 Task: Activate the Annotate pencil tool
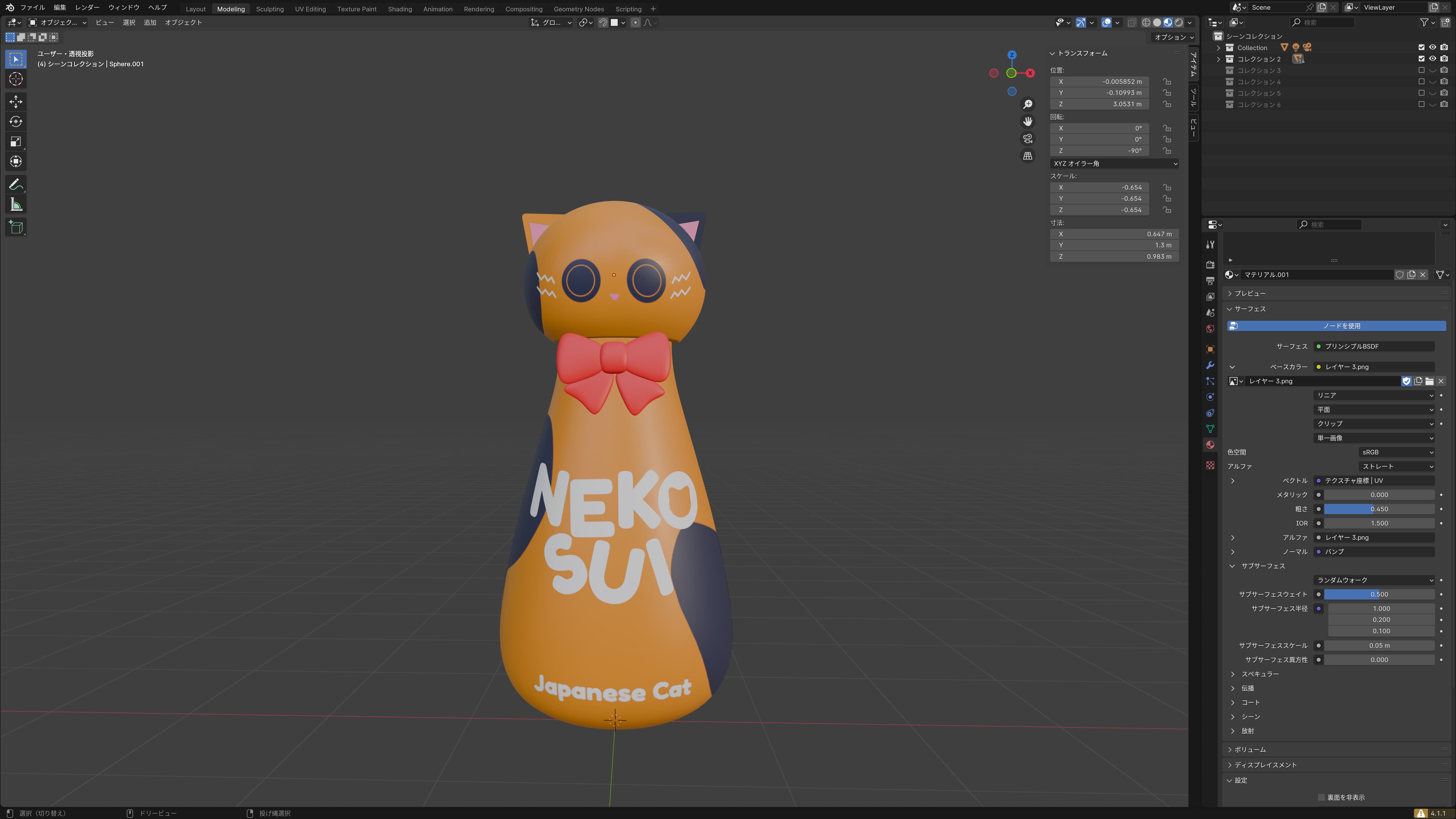tap(16, 185)
